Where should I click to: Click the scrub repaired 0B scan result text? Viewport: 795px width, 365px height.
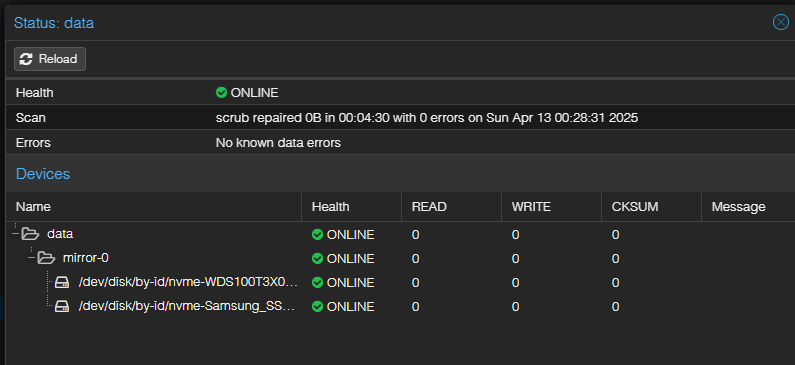[427, 118]
